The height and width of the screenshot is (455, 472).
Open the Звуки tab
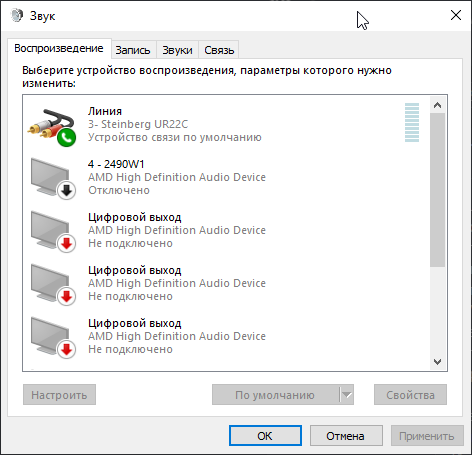coord(177,50)
